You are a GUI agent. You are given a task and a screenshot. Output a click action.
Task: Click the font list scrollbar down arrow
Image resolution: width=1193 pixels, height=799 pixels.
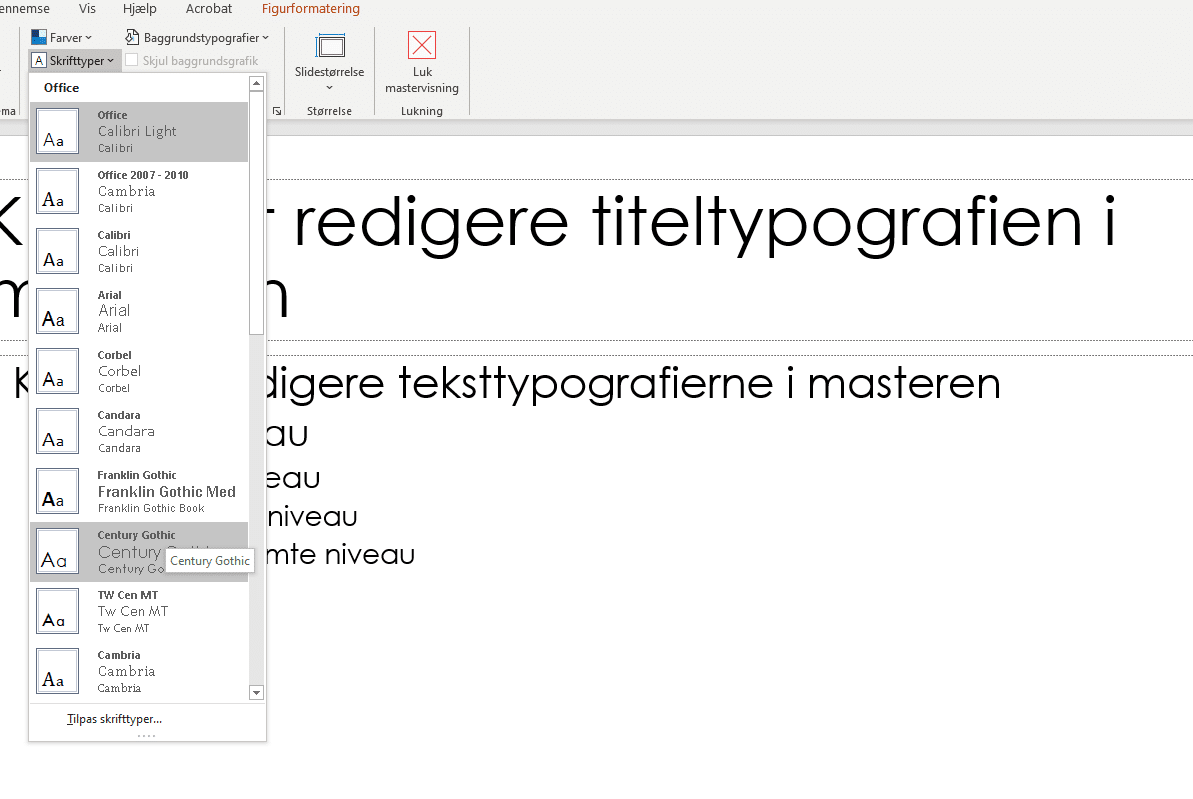click(256, 692)
